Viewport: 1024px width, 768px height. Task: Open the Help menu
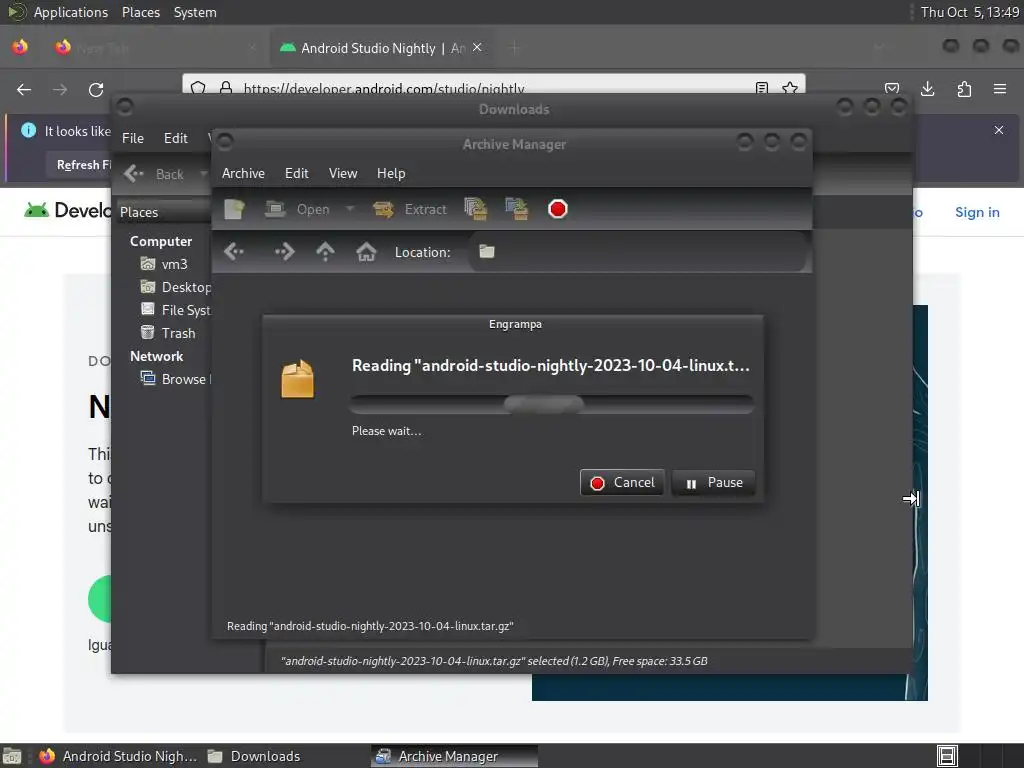tap(391, 173)
